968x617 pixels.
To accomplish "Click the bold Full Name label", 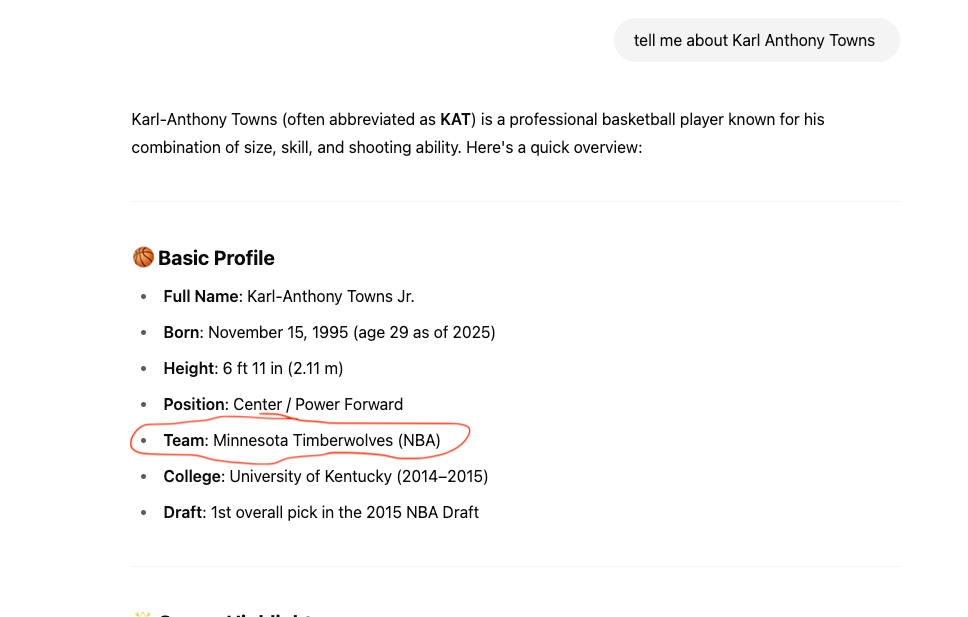I will [201, 296].
